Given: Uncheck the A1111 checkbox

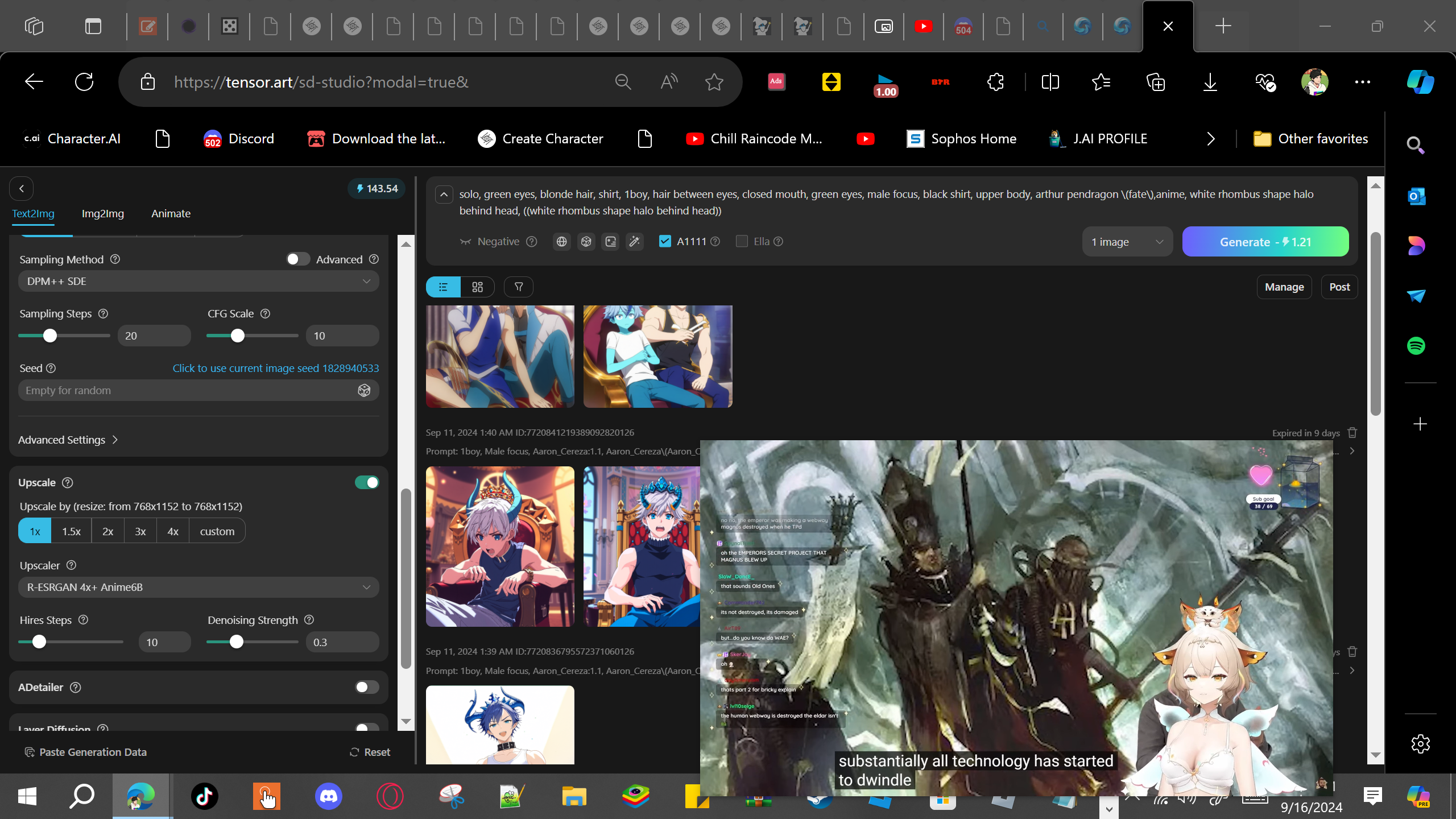Looking at the screenshot, I should coord(664,241).
